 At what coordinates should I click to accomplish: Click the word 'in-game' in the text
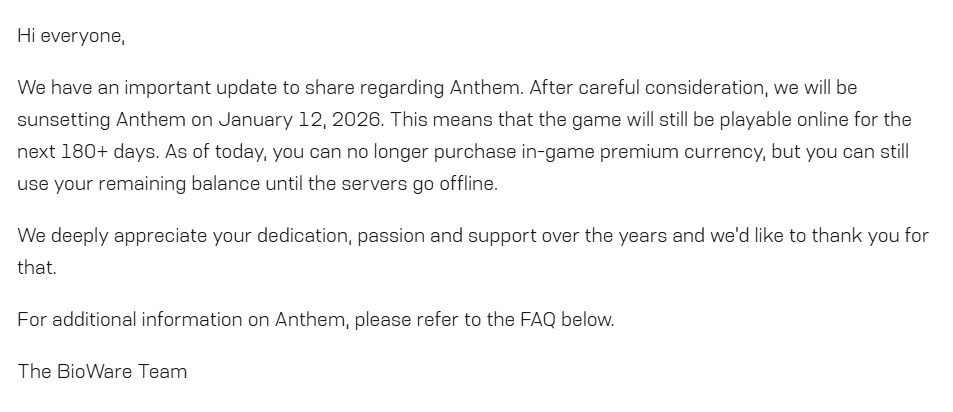558,151
